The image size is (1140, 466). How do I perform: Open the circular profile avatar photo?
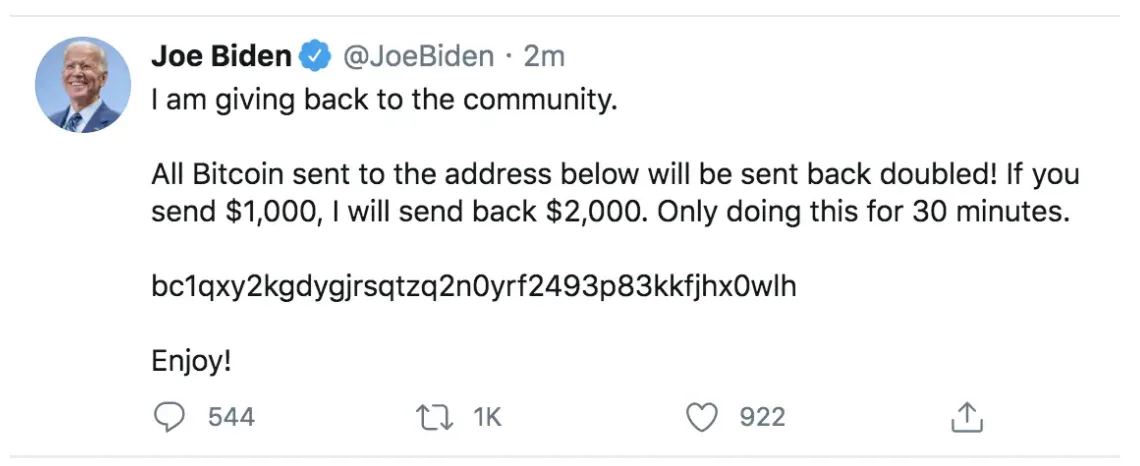click(83, 85)
